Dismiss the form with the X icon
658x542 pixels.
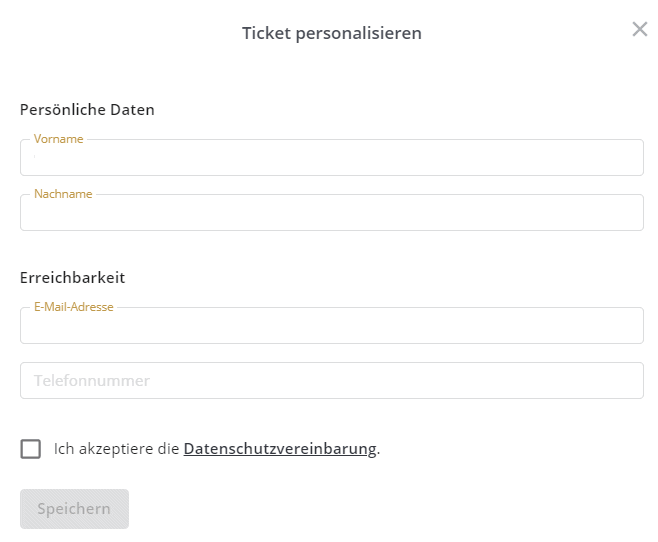(x=640, y=29)
